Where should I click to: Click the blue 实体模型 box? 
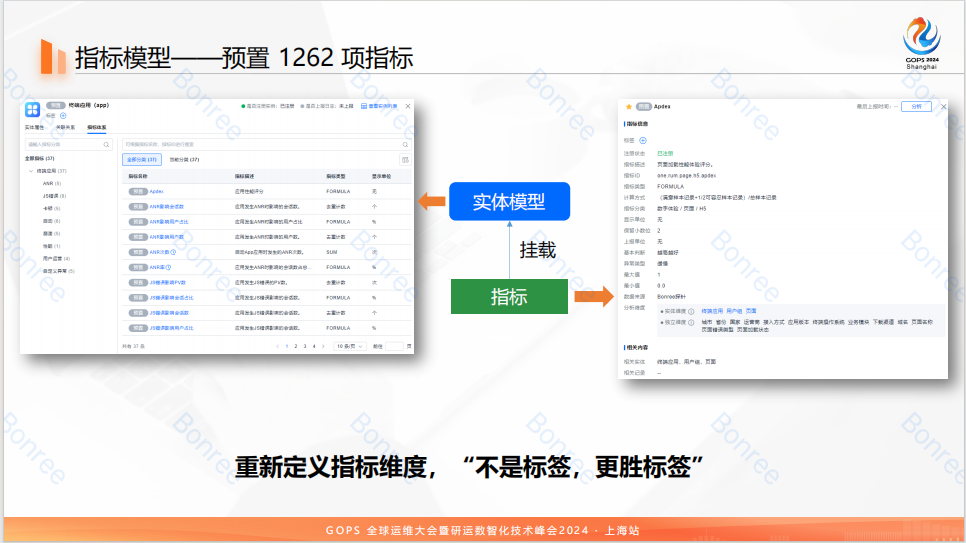point(509,202)
